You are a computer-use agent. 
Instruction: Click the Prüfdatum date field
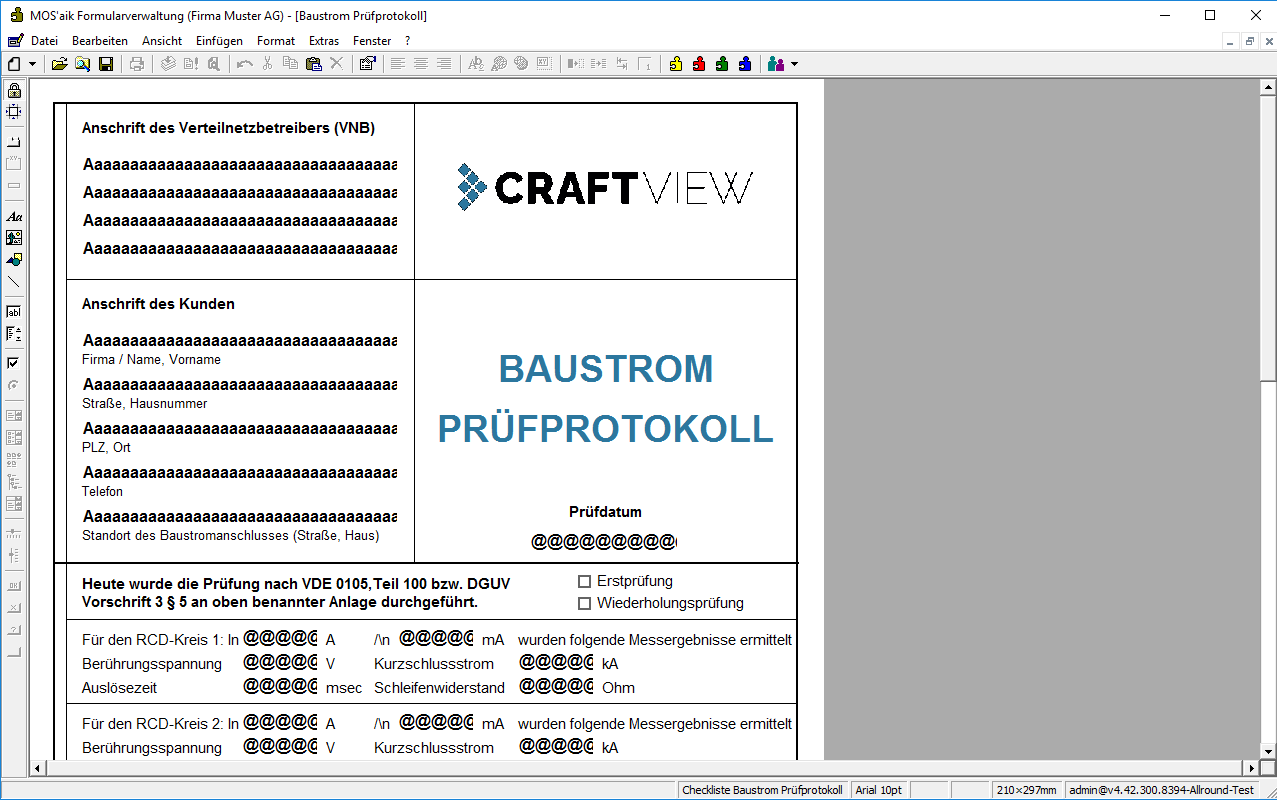603,541
